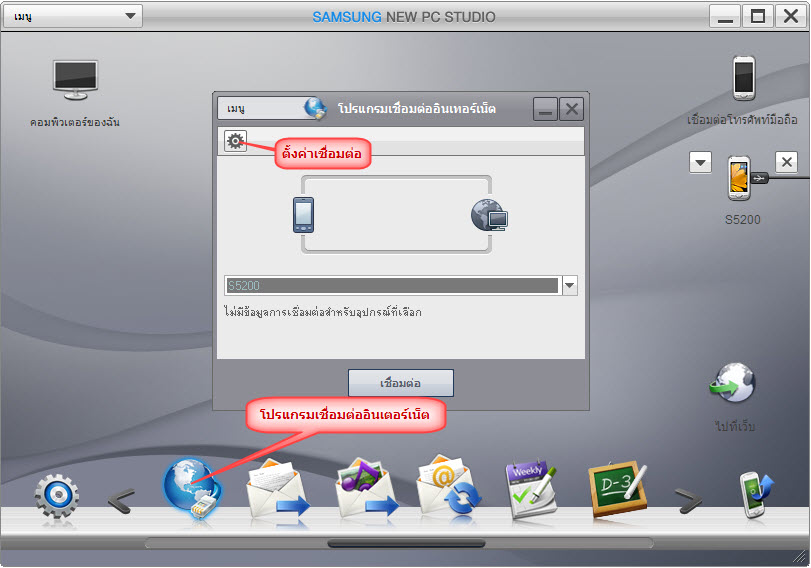
Task: Open D-3 chalkboard D-day icon
Action: click(x=618, y=489)
